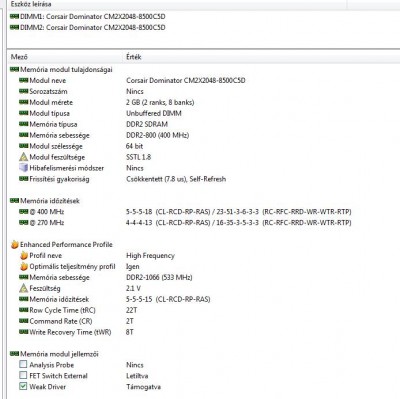This screenshot has height=399, width=400.
Task: Click the icon beside Modul neve
Action: click(24, 80)
